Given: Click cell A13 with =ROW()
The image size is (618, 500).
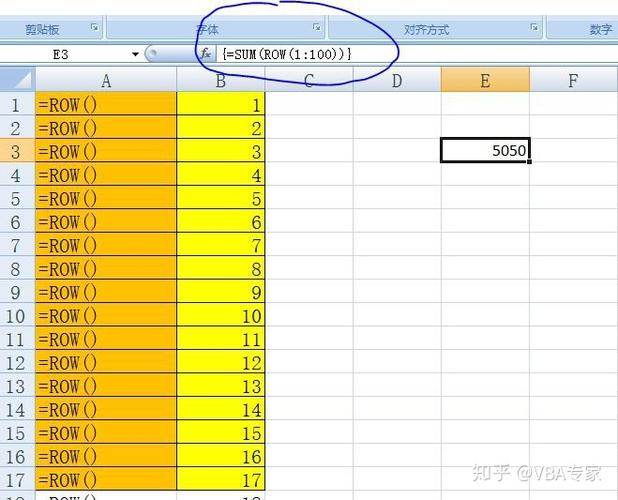Looking at the screenshot, I should coord(106,385).
